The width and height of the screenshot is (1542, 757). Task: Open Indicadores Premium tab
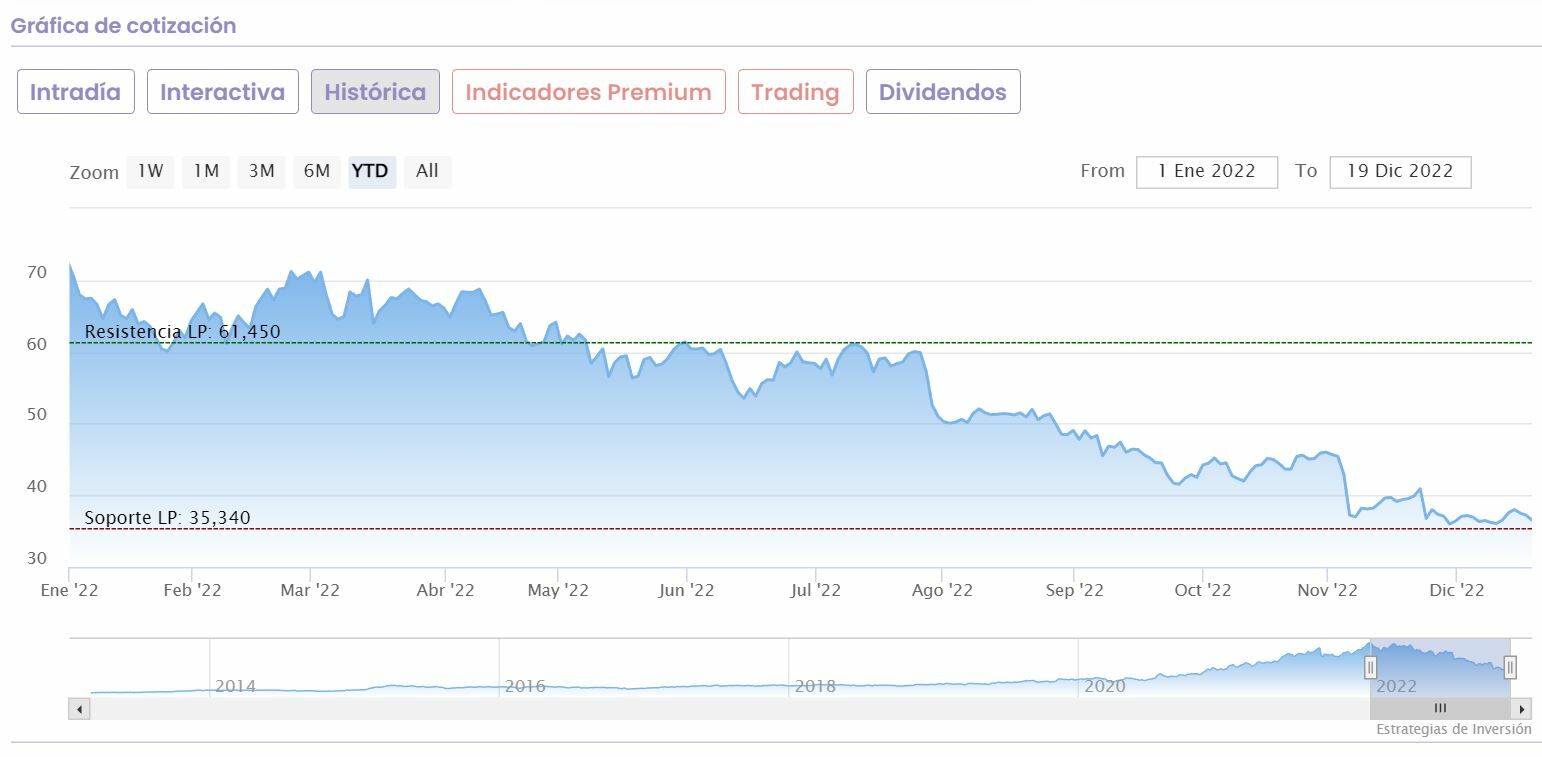point(588,92)
